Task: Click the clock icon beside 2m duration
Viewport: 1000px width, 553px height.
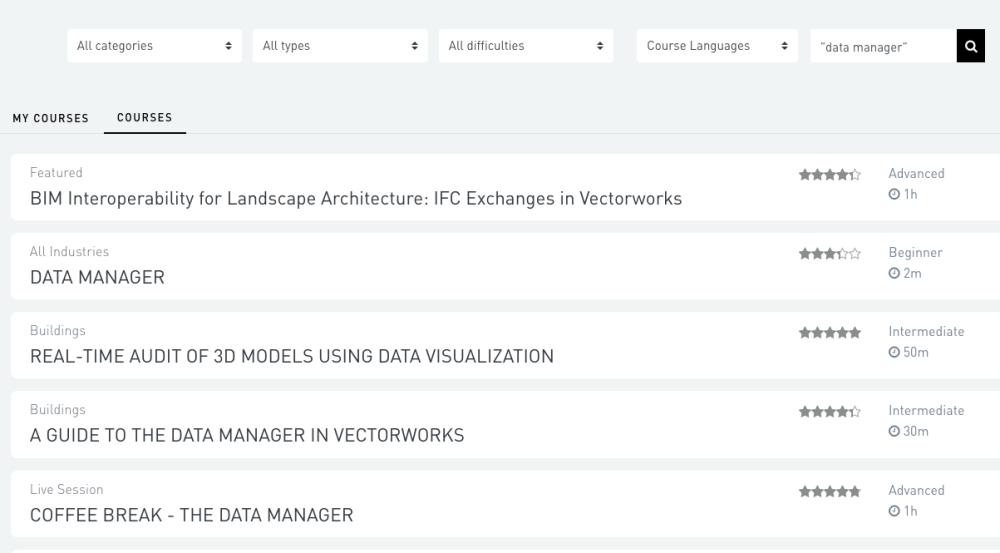Action: coord(894,274)
